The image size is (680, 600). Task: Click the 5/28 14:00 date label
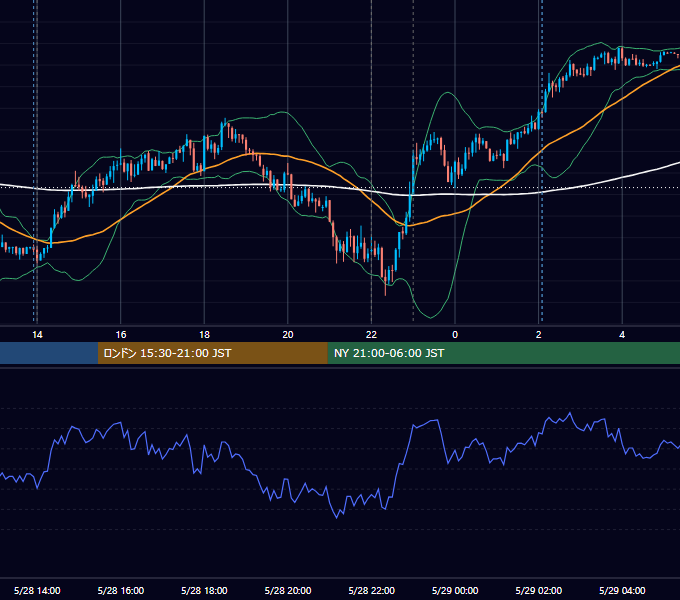point(37,590)
